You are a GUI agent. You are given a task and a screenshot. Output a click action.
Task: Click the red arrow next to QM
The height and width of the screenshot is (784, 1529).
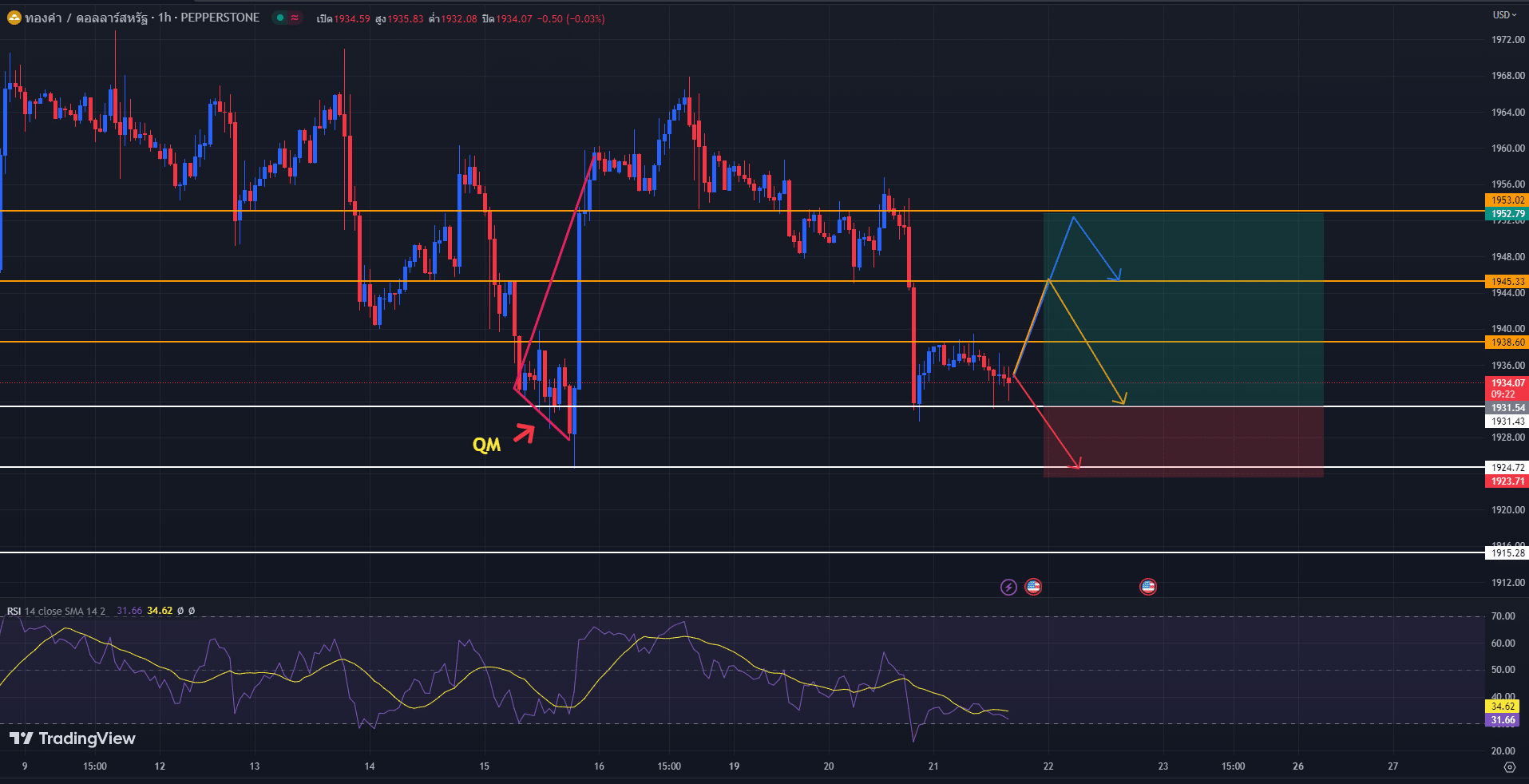click(x=524, y=434)
